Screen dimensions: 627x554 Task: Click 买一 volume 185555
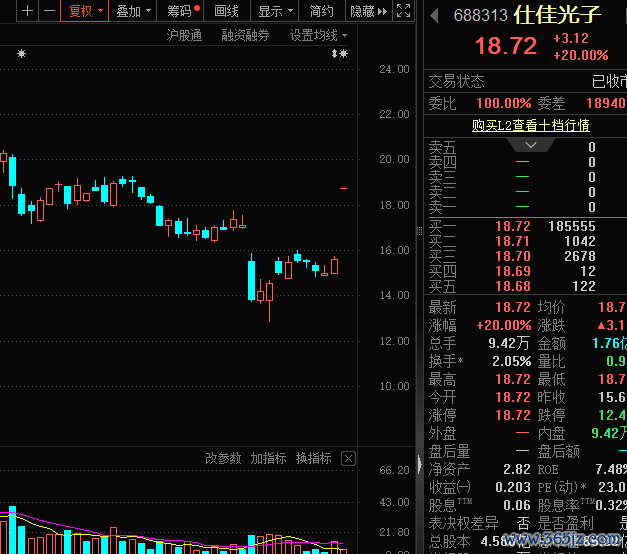tap(572, 226)
